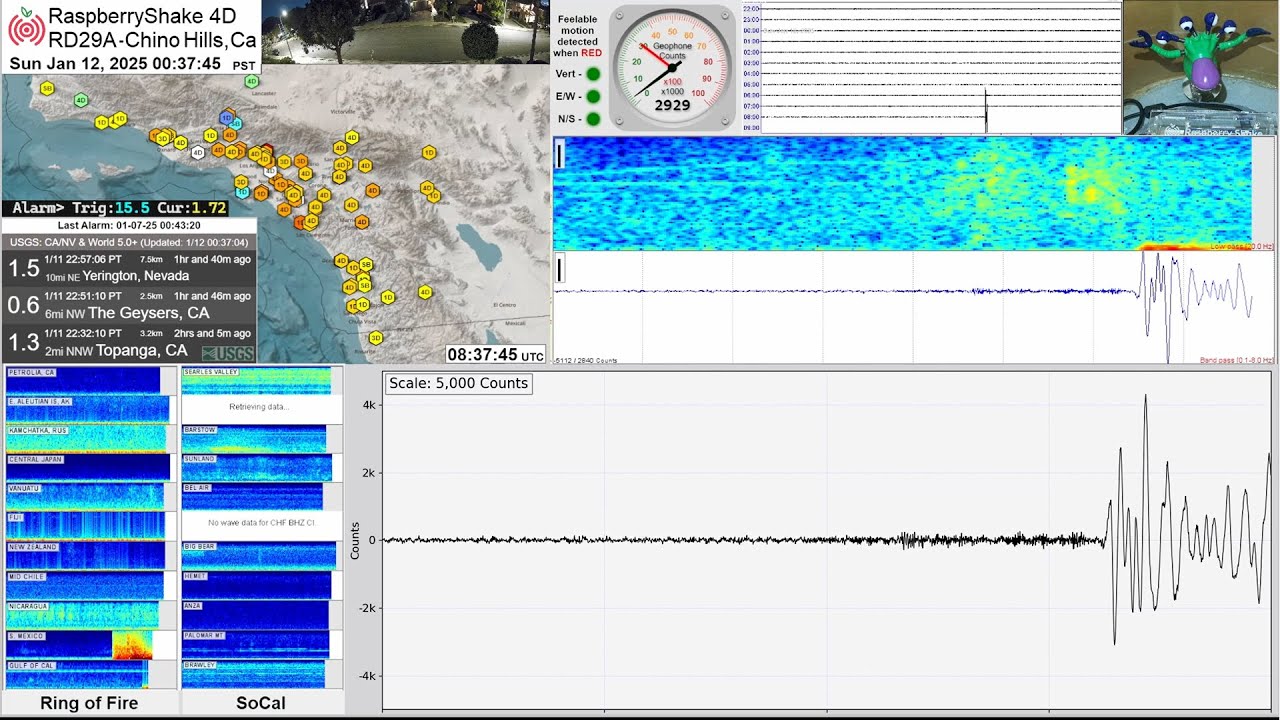
Task: Select the 5B marker at top-left coastline
Action: click(x=47, y=88)
